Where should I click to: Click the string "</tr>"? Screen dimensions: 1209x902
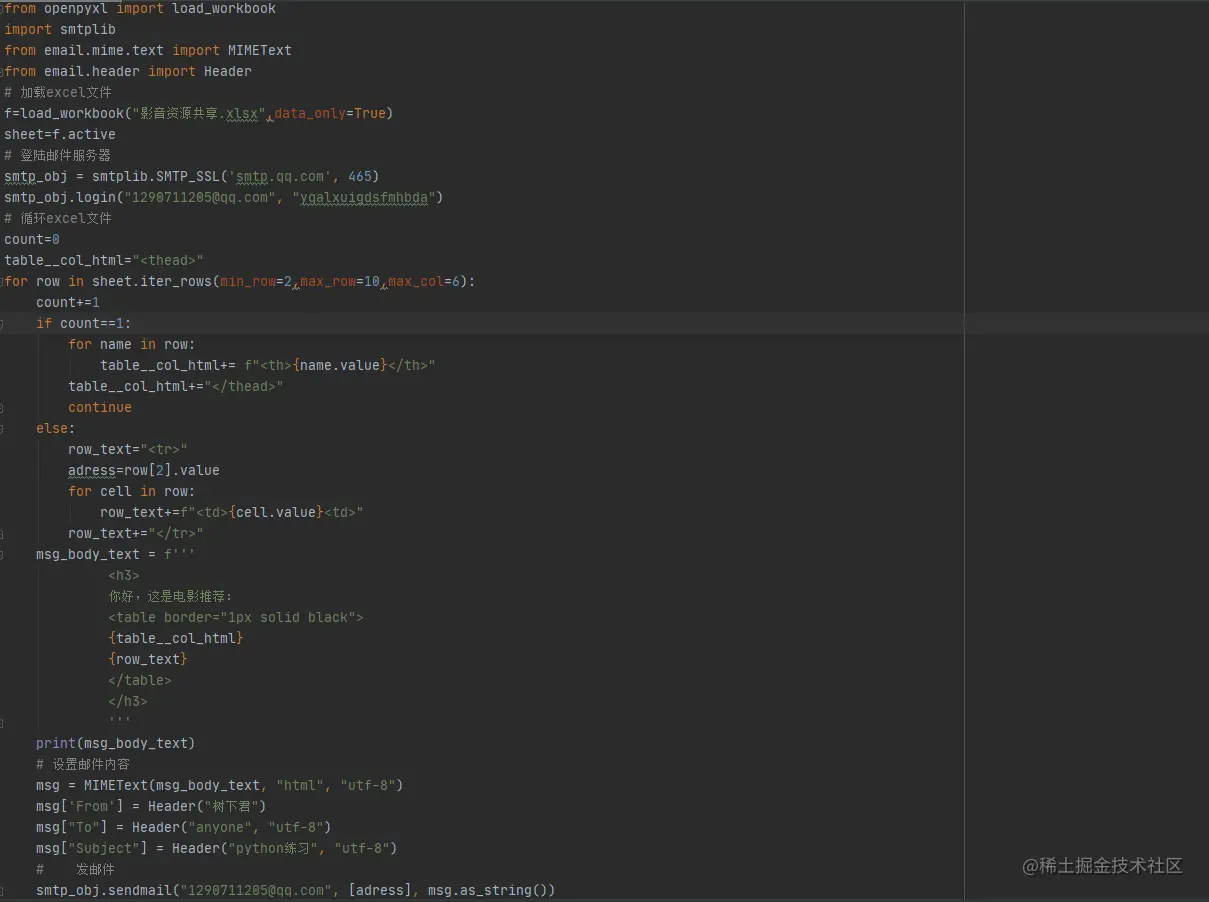pyautogui.click(x=176, y=533)
